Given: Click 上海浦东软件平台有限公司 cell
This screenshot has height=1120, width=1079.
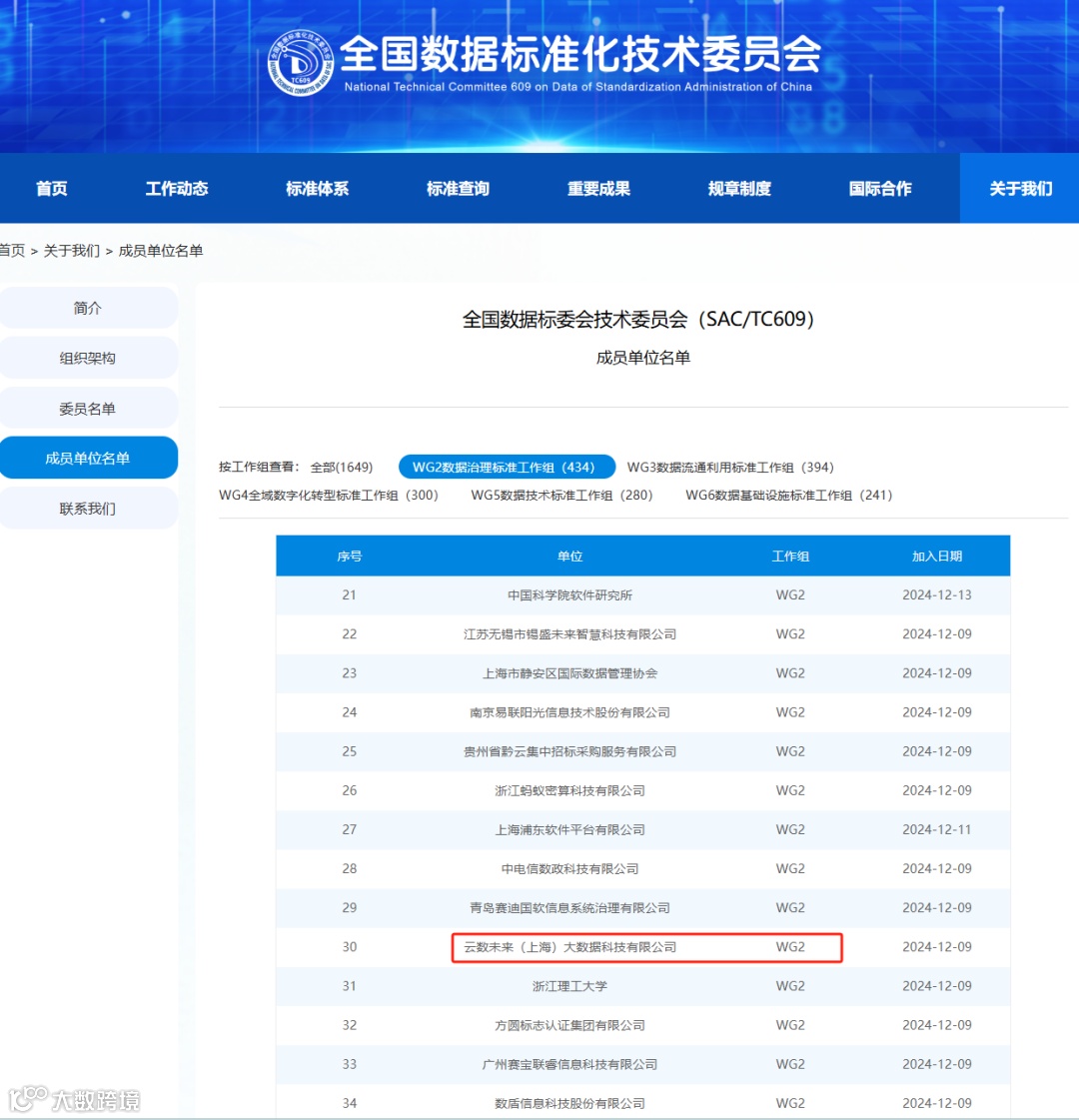Looking at the screenshot, I should 569,830.
